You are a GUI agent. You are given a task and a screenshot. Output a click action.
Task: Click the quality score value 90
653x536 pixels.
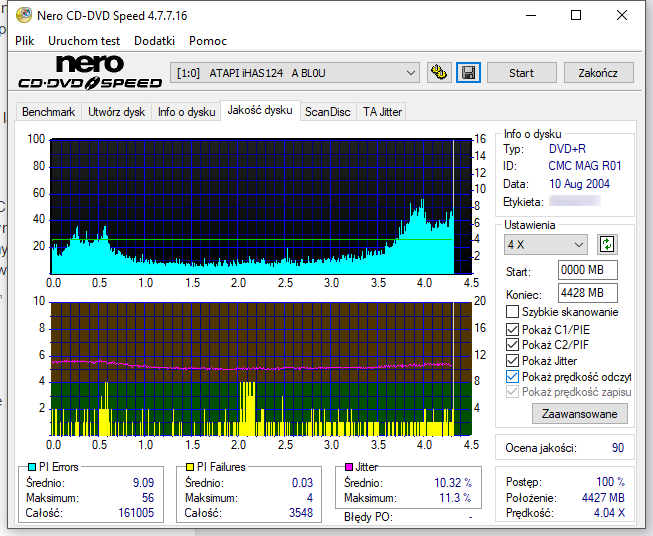(618, 448)
